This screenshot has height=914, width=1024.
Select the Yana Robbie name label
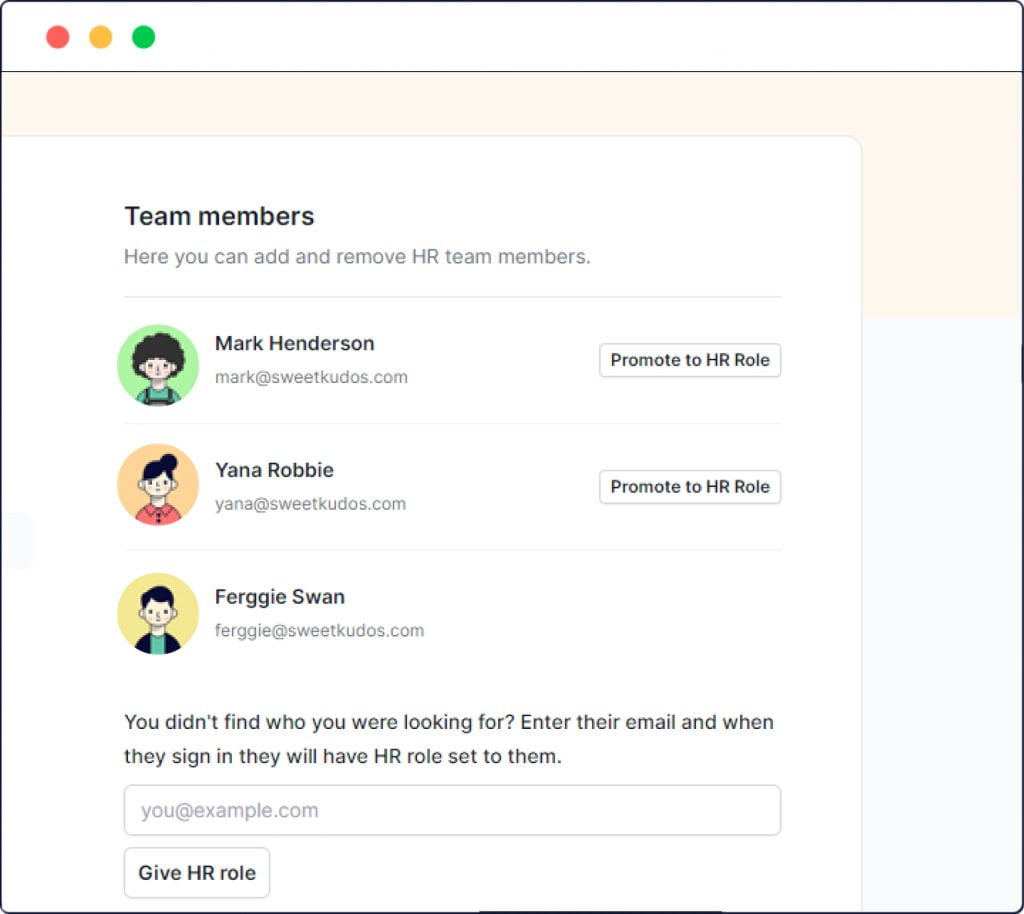point(274,470)
